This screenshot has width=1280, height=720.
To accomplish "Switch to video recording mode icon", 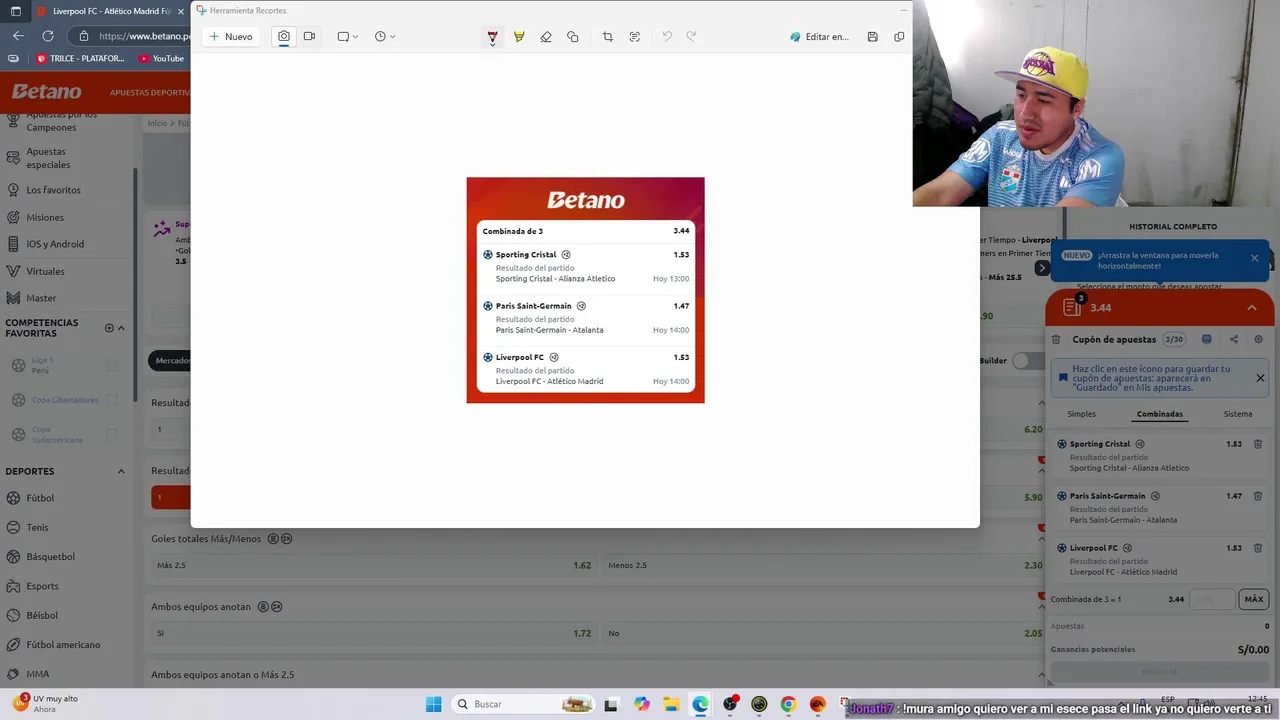I will [x=309, y=36].
